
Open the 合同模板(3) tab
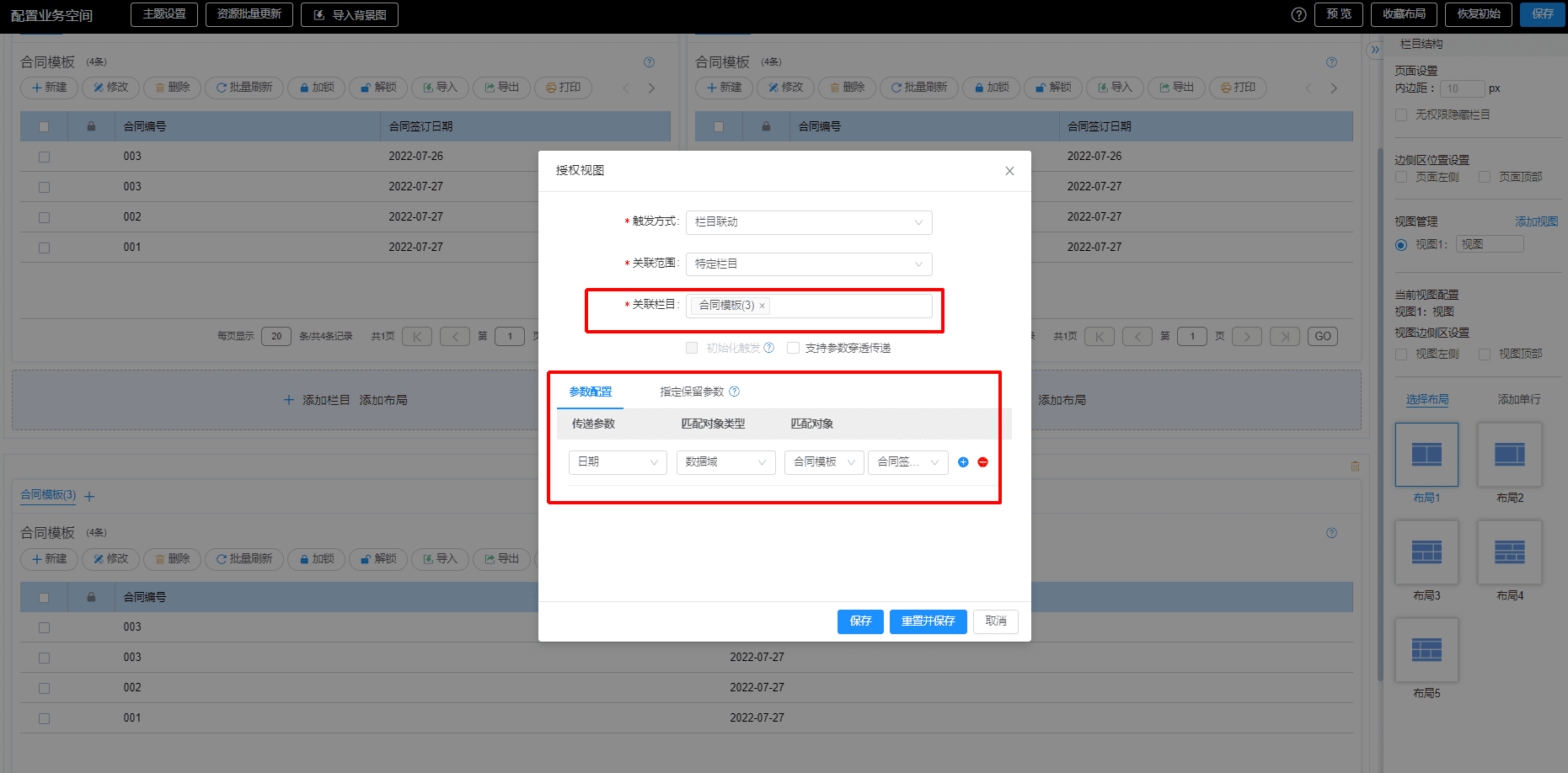click(x=48, y=495)
